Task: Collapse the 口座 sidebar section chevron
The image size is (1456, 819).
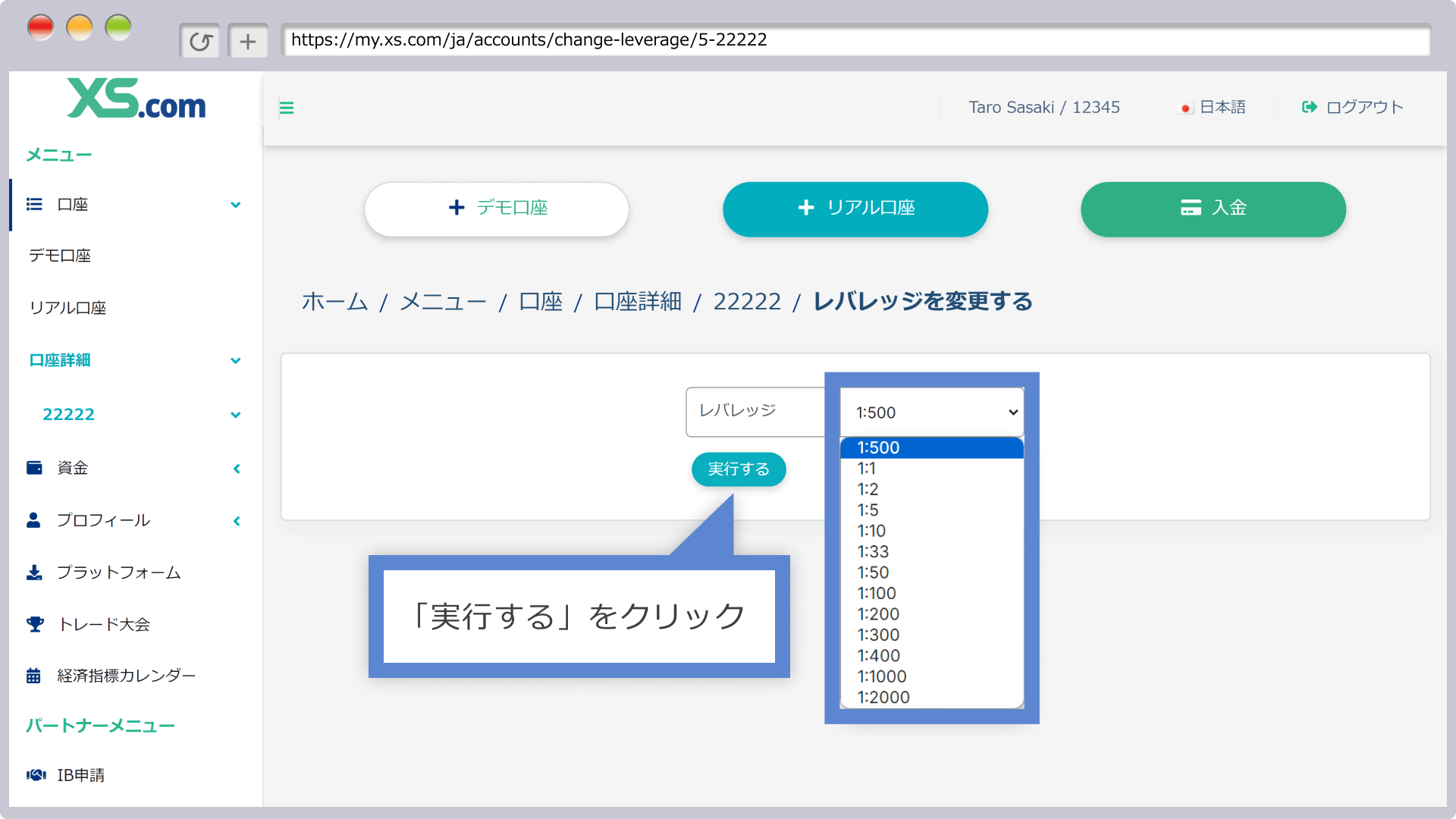Action: pos(236,205)
